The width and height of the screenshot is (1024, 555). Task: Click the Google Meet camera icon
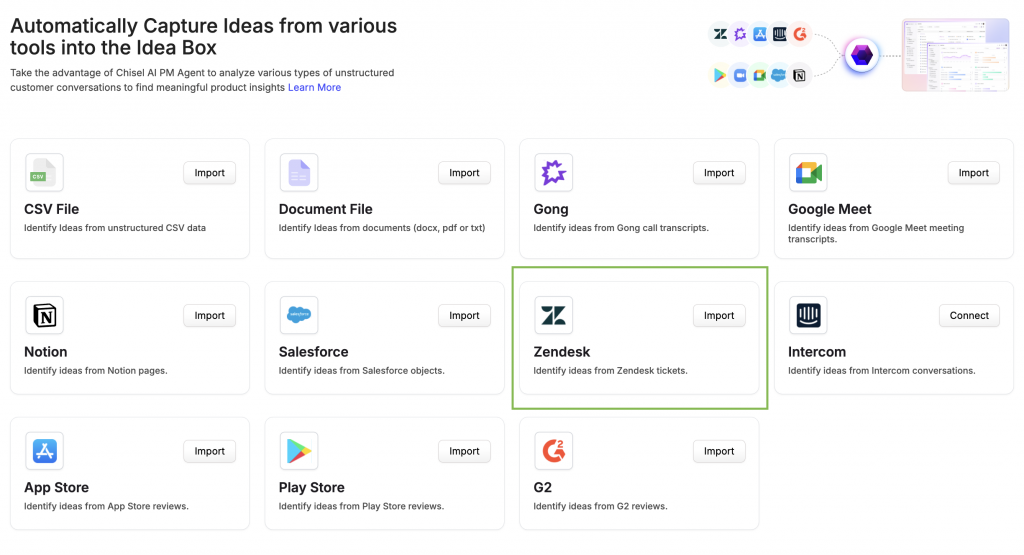point(808,173)
